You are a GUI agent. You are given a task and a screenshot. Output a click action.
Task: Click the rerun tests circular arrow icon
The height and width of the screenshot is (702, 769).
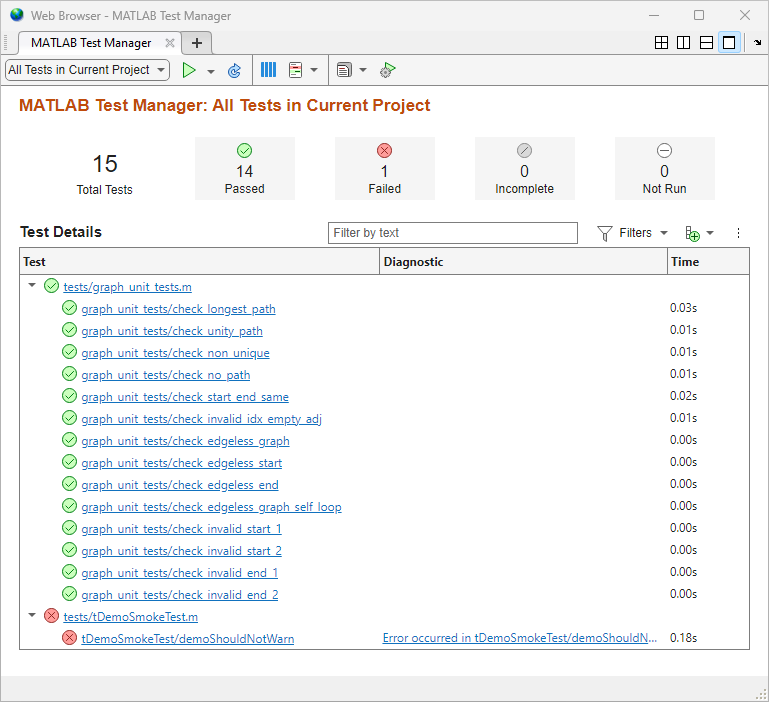click(x=235, y=70)
